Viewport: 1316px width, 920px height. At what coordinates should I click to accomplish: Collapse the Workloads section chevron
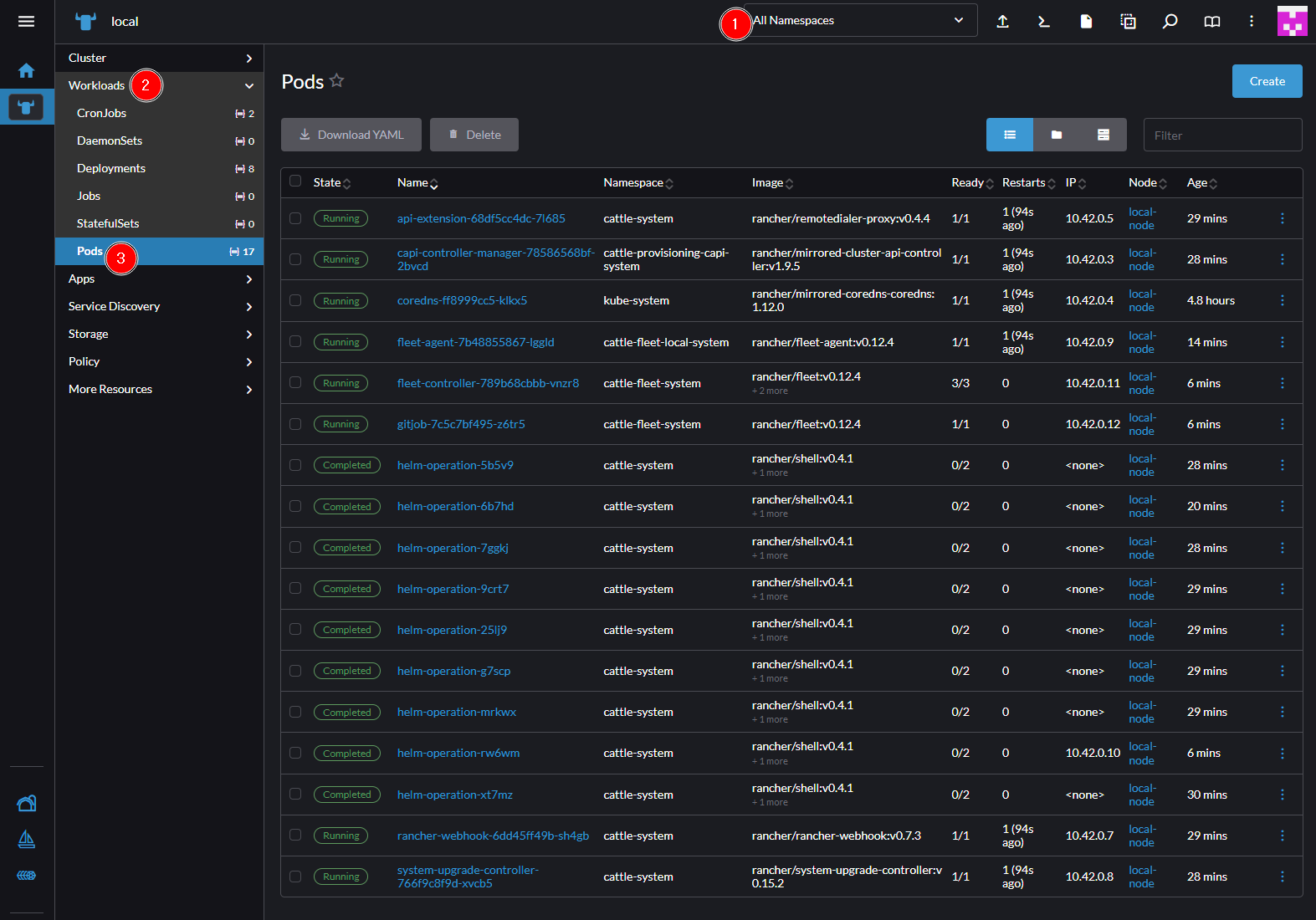[249, 85]
